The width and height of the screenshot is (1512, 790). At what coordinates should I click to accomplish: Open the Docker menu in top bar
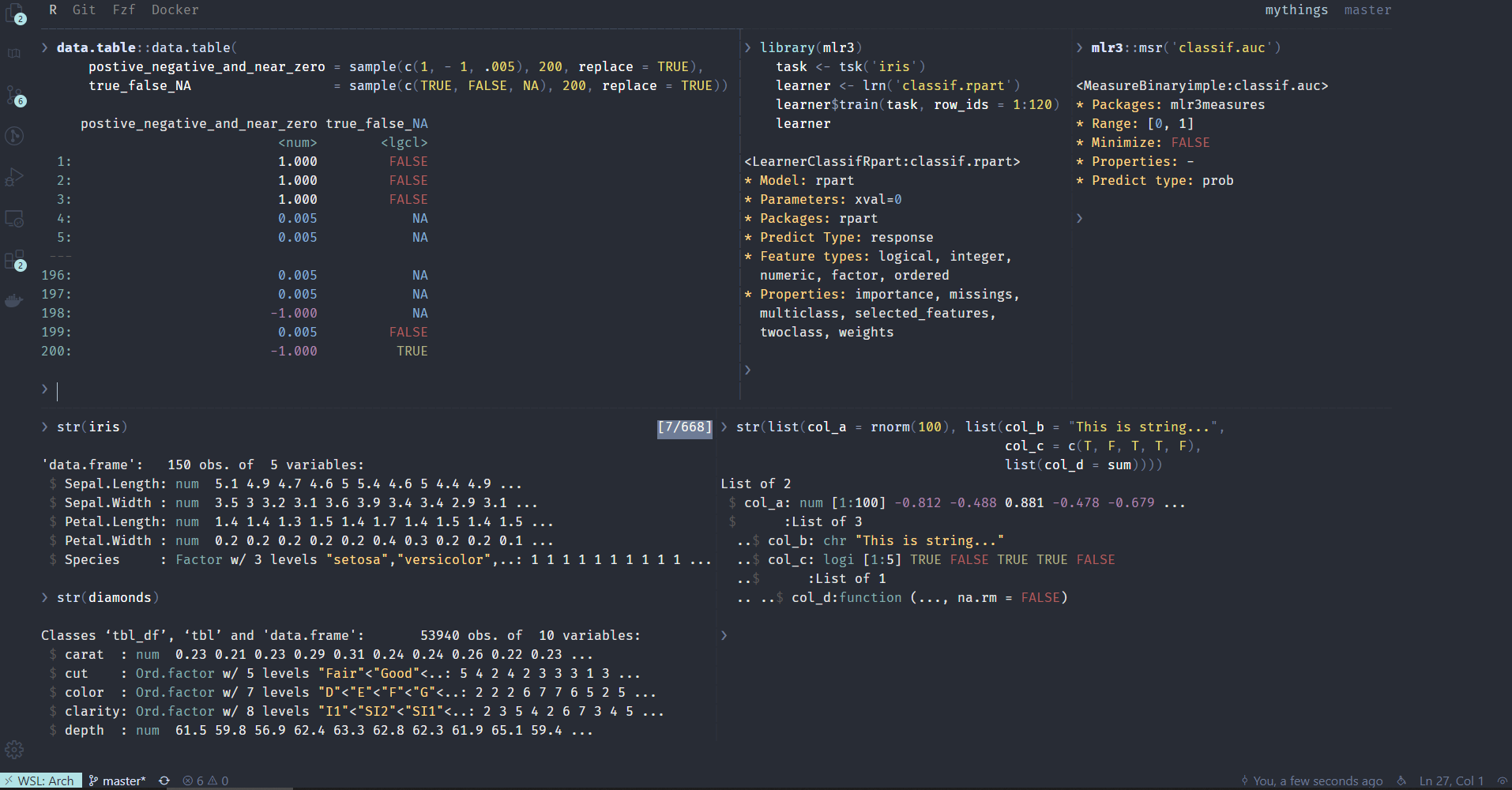pos(175,9)
